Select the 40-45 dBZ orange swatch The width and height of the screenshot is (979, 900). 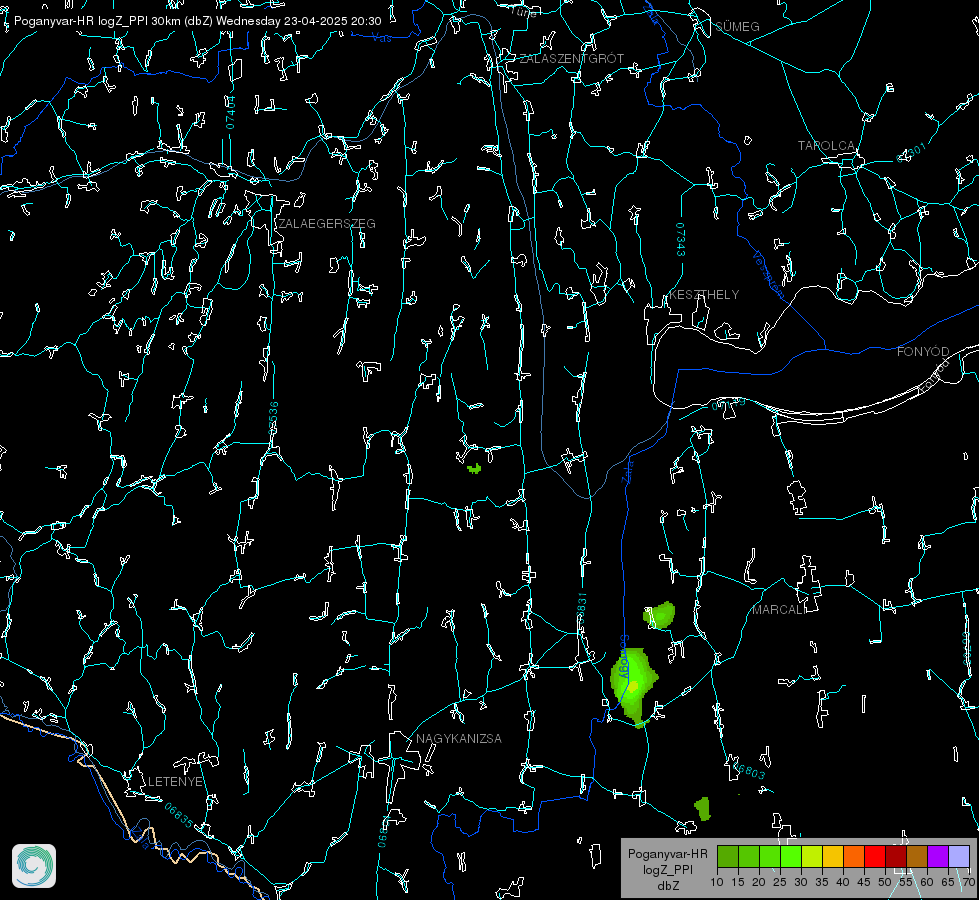(x=854, y=856)
